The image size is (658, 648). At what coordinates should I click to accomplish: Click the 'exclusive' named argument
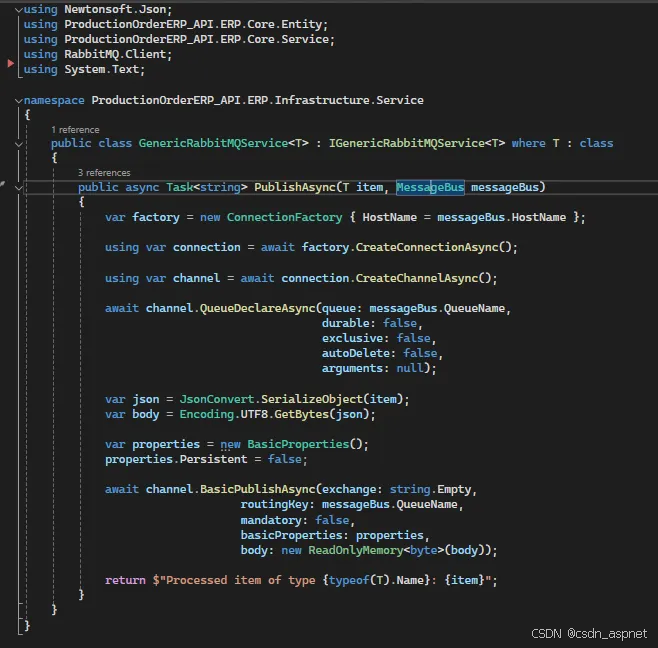tap(352, 338)
